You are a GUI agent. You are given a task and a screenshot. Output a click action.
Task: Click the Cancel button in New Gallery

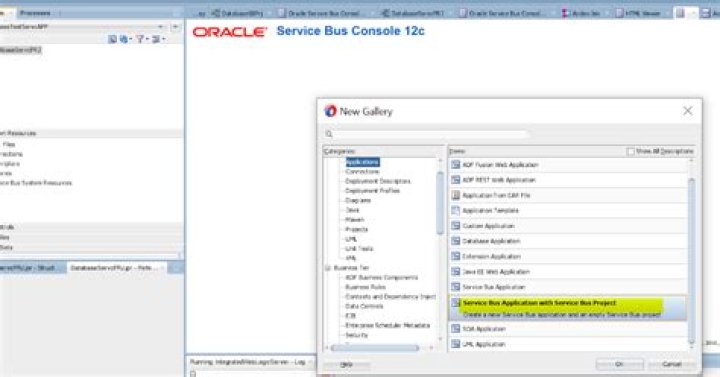pyautogui.click(x=672, y=364)
